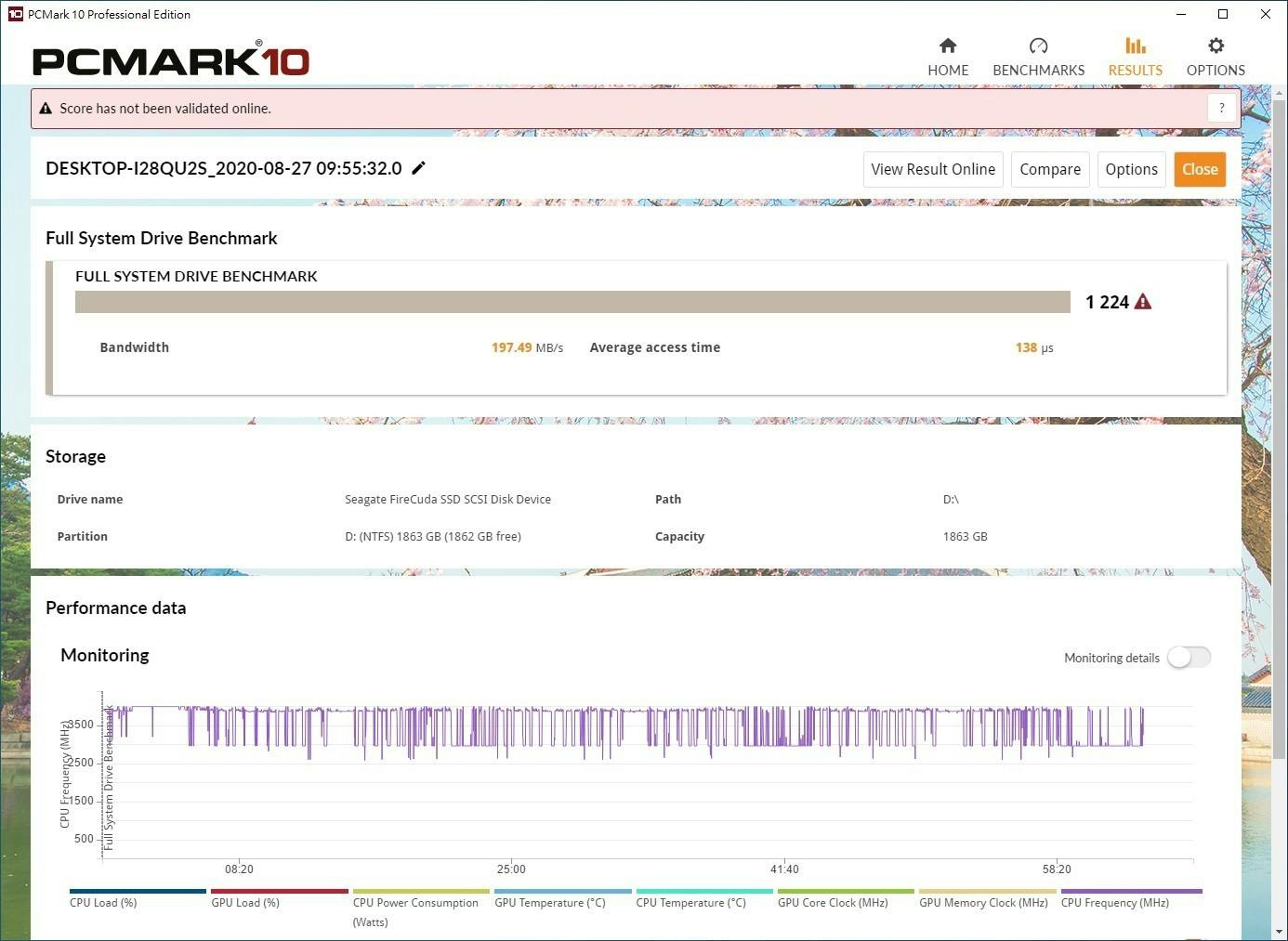Switch to the BENCHMARKS tab label
Viewport: 1288px width, 941px height.
(1038, 71)
